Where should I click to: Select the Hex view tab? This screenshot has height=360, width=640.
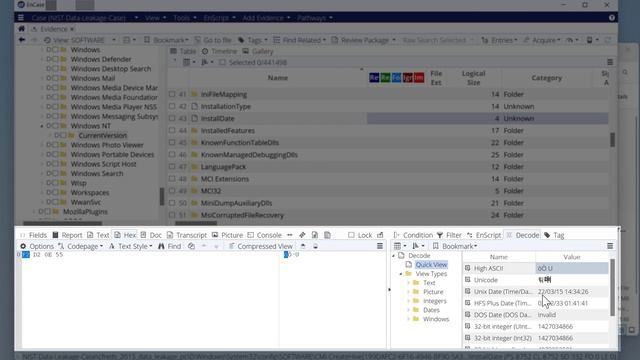click(125, 235)
